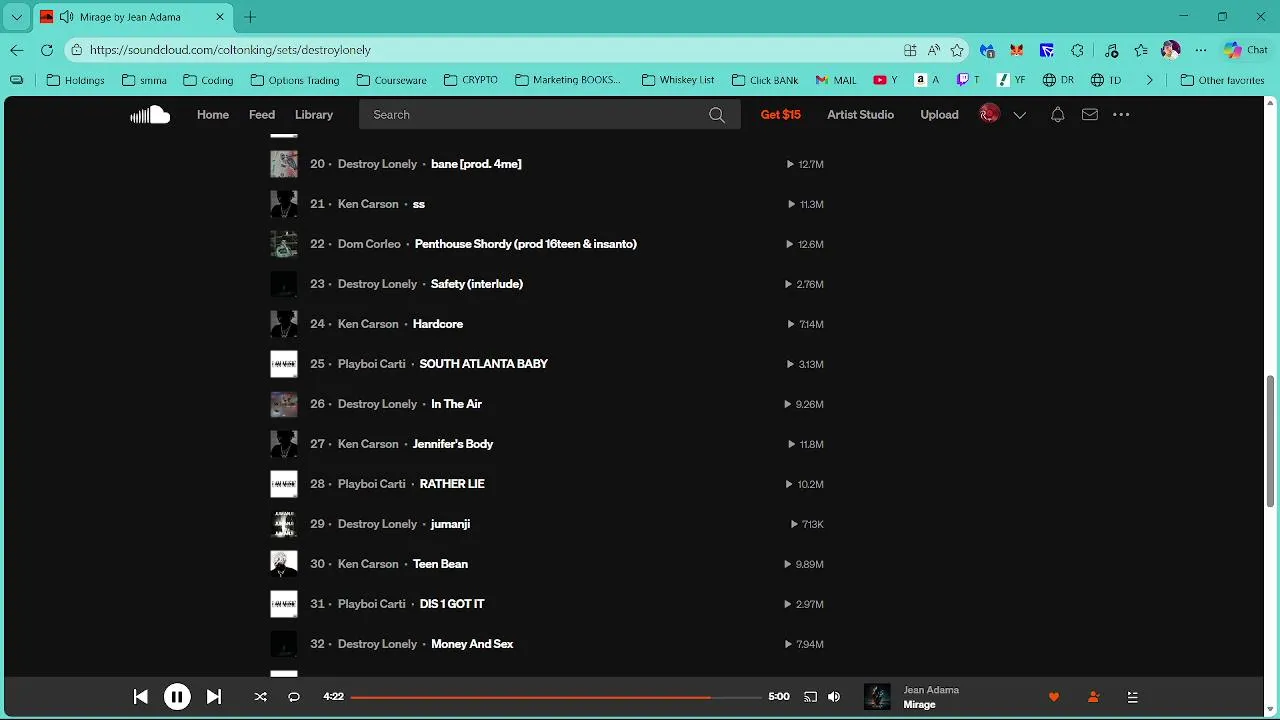Viewport: 1280px width, 720px height.
Task: Open Artist Studio
Action: click(x=860, y=115)
